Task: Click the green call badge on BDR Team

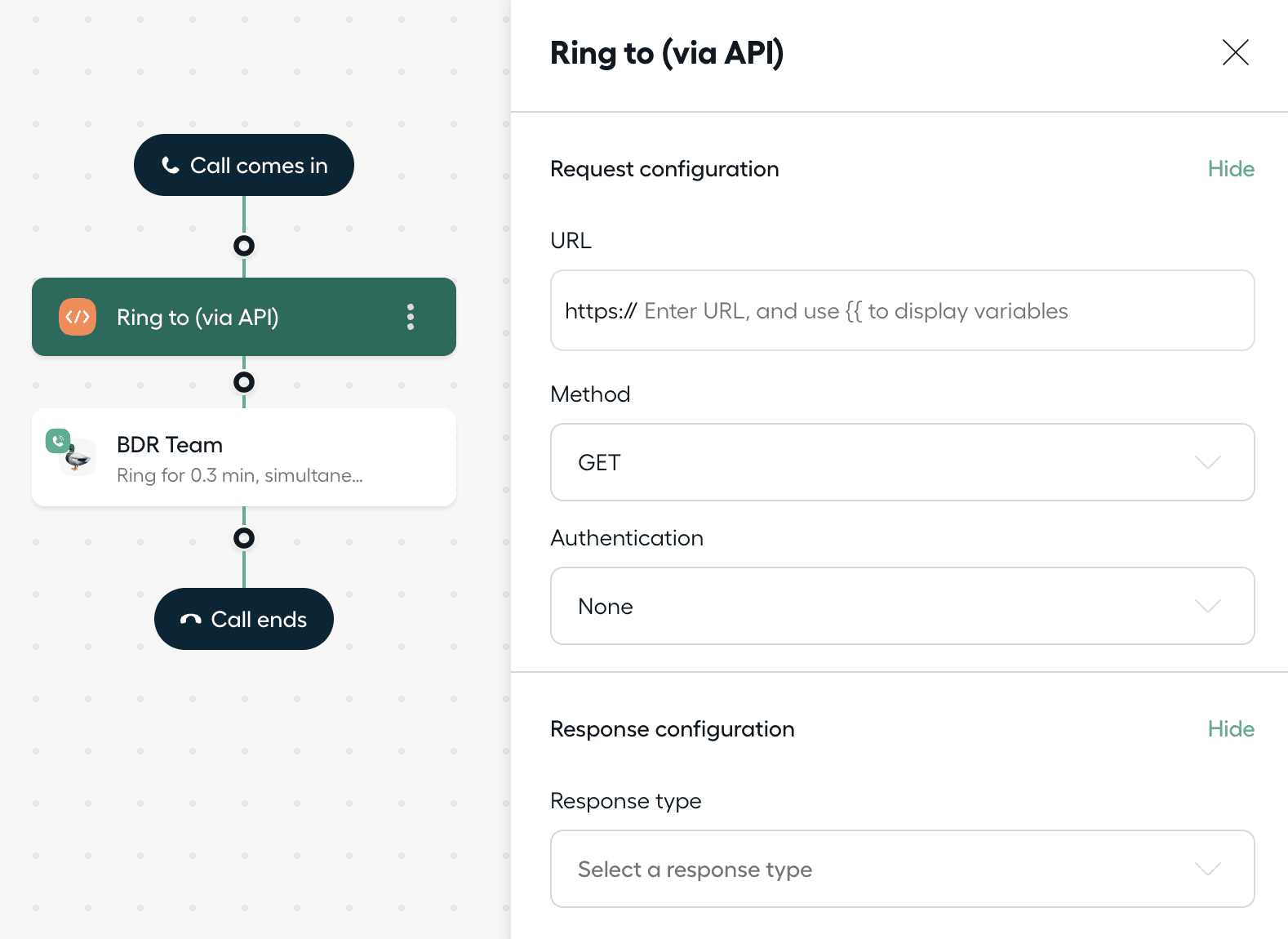Action: [57, 441]
